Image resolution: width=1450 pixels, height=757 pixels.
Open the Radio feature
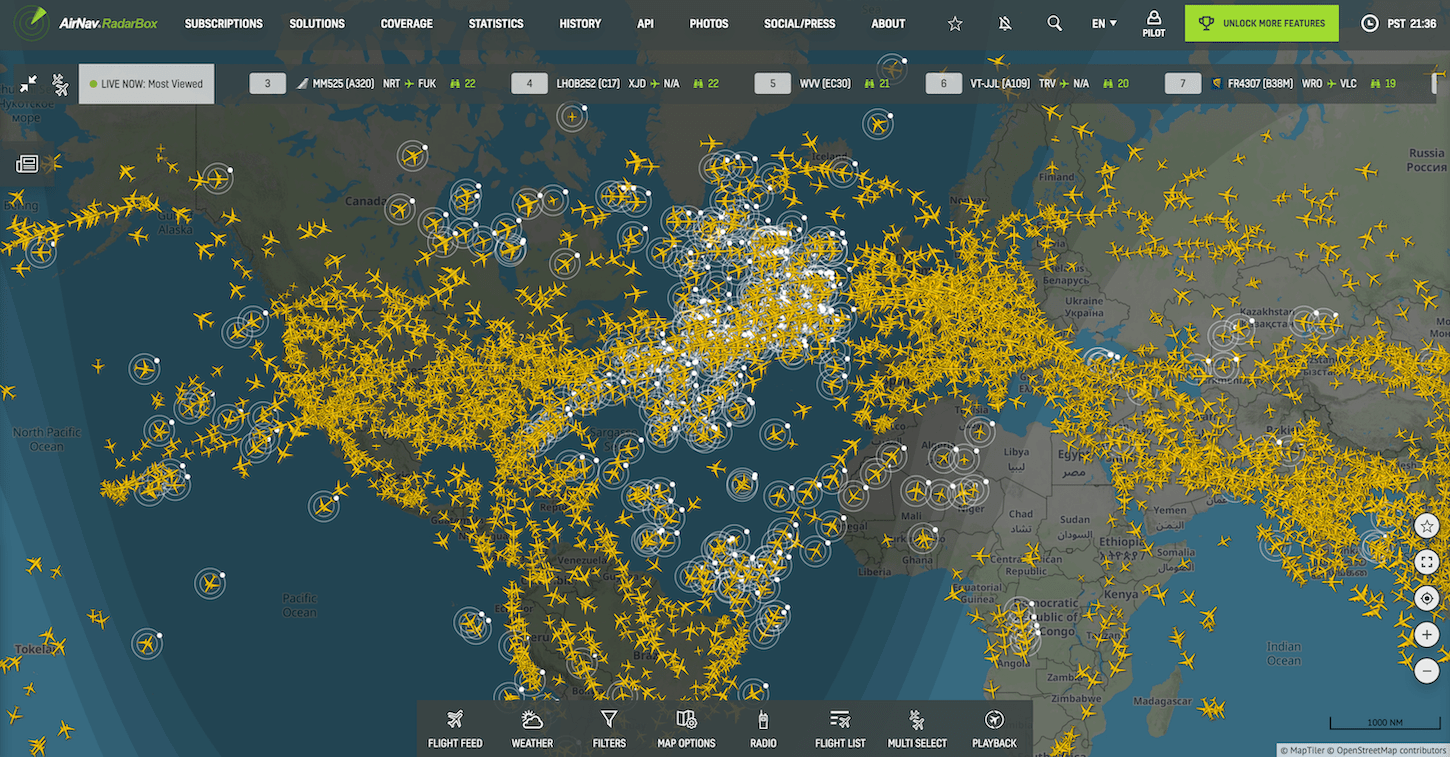tap(762, 728)
